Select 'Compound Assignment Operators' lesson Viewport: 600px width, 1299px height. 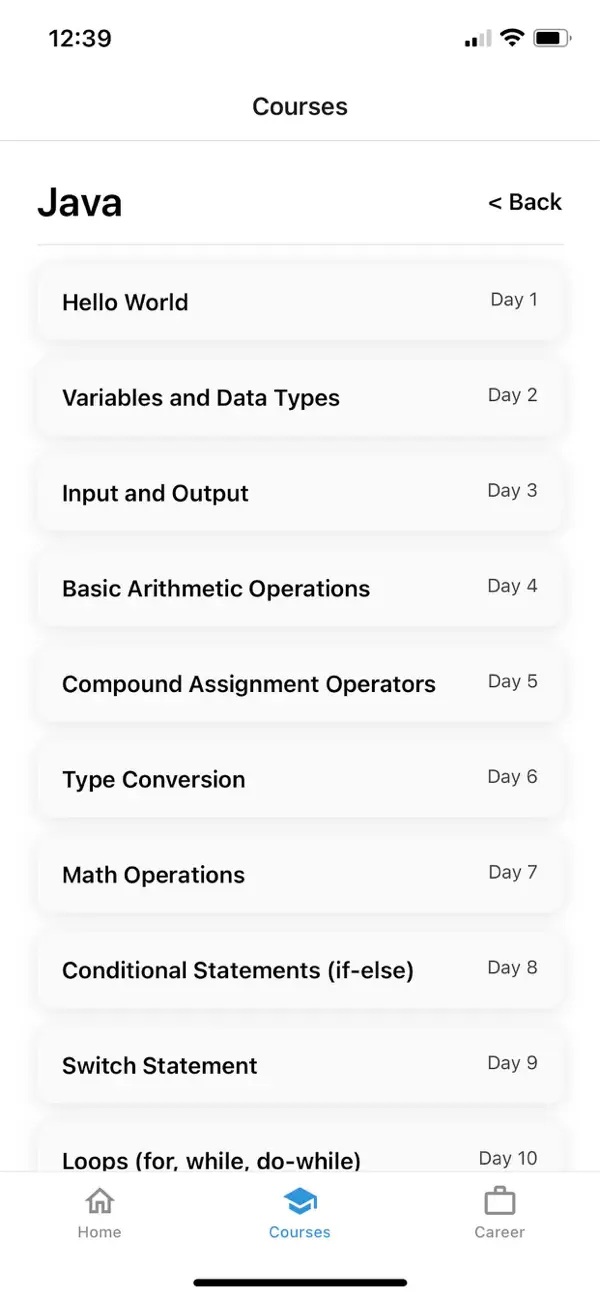click(x=299, y=684)
